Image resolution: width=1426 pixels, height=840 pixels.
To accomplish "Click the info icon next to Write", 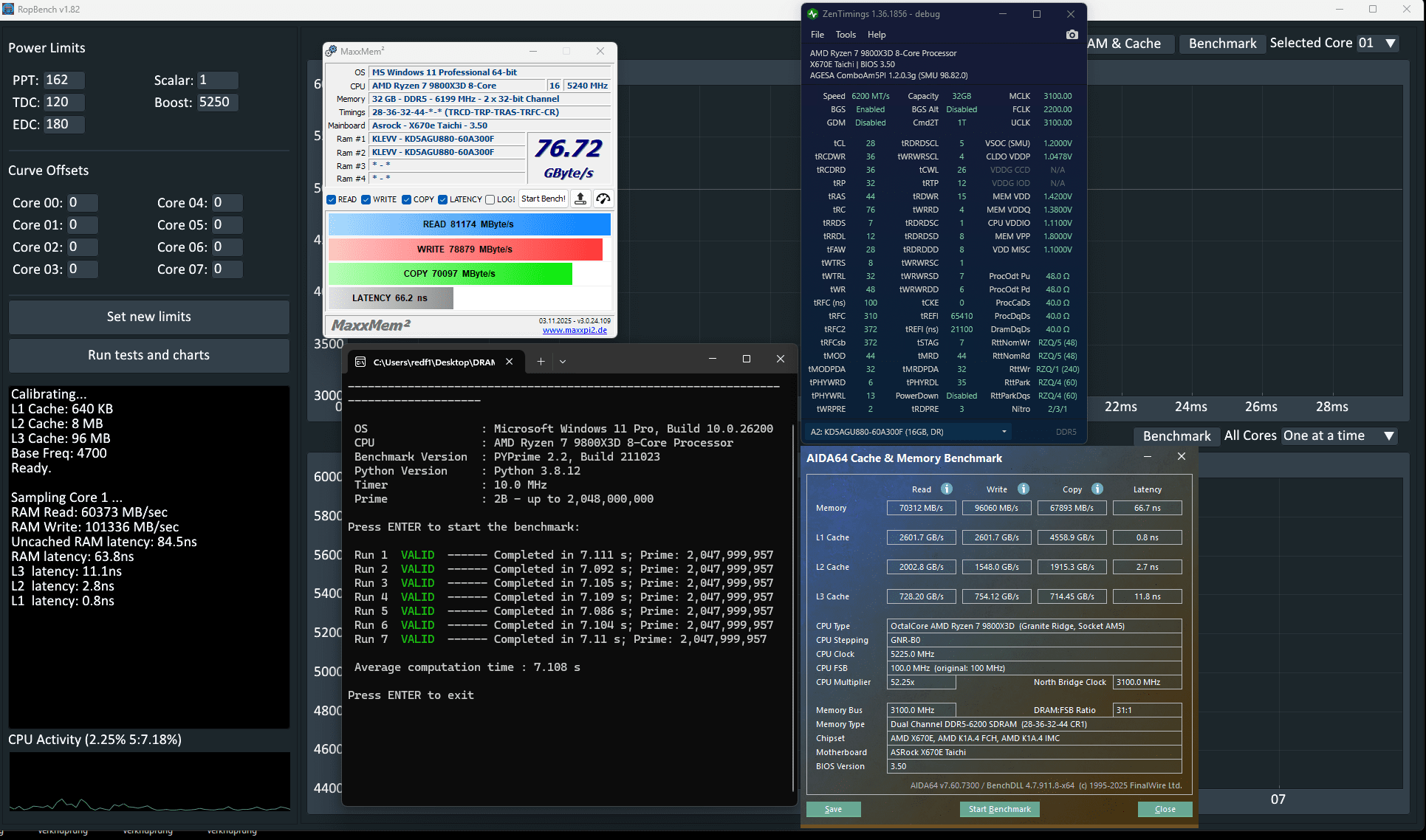I will (1024, 489).
